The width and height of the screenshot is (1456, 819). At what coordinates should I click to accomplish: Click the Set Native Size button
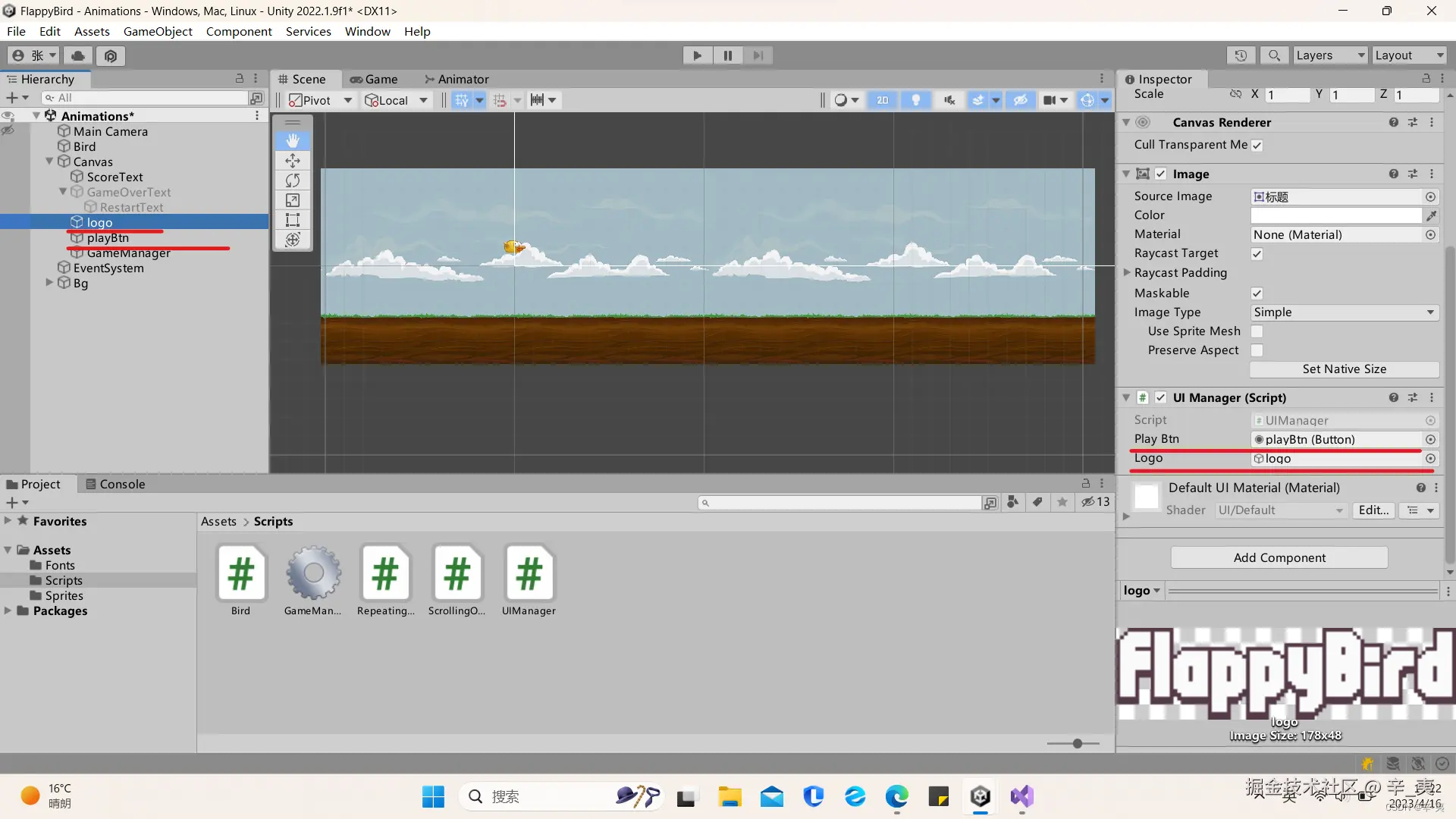coord(1343,369)
